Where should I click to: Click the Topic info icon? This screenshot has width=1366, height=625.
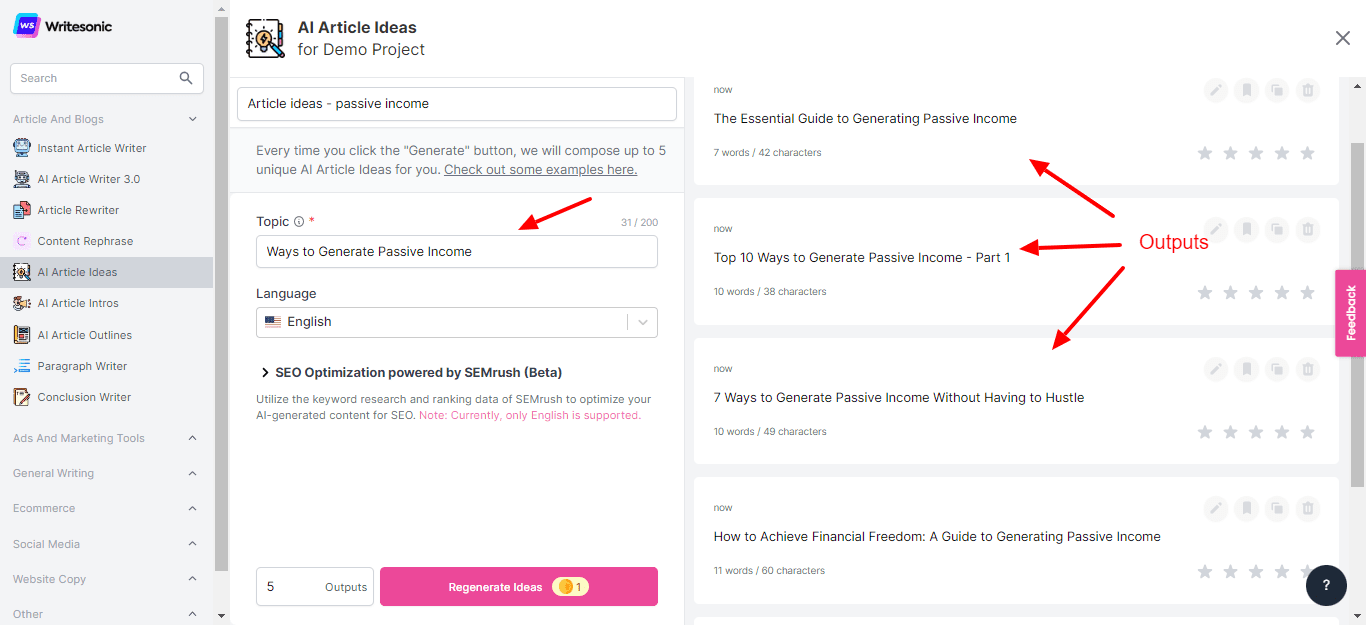tap(299, 222)
